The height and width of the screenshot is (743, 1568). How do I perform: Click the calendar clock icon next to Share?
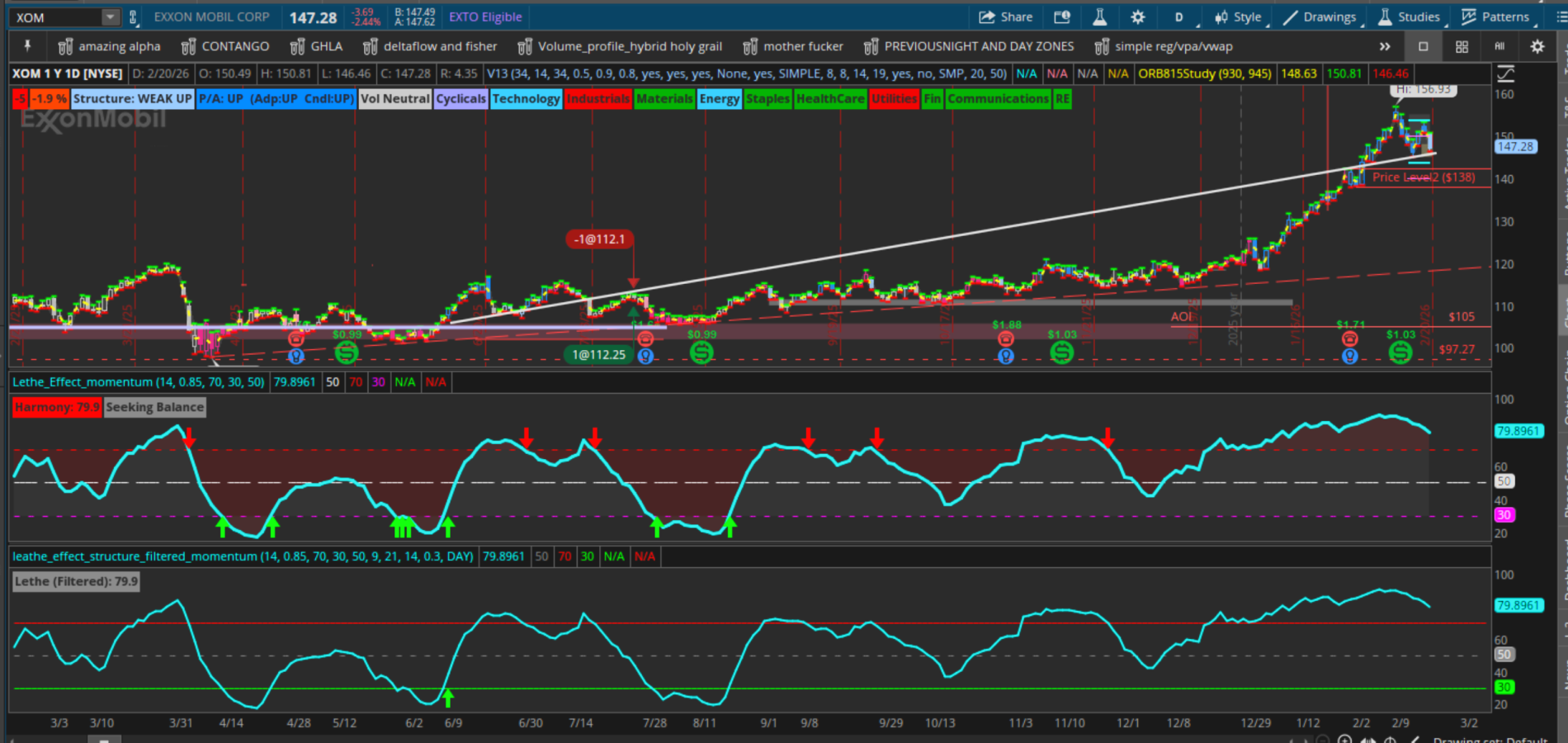coord(1062,17)
